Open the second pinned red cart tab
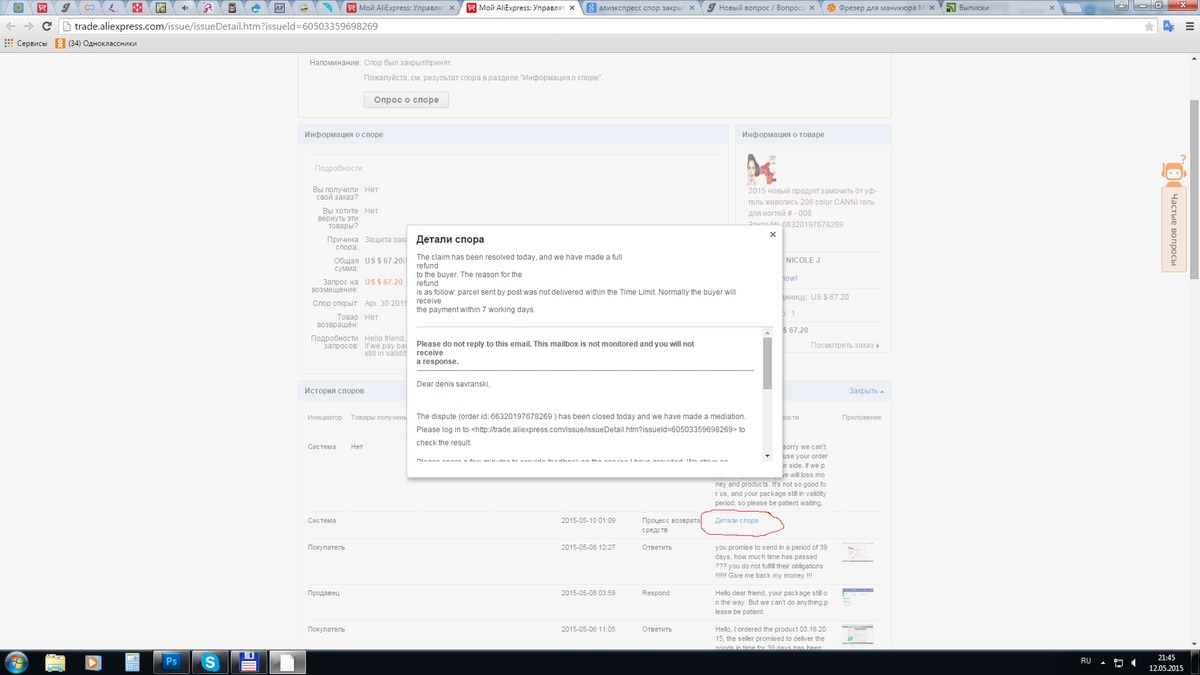 coord(42,8)
